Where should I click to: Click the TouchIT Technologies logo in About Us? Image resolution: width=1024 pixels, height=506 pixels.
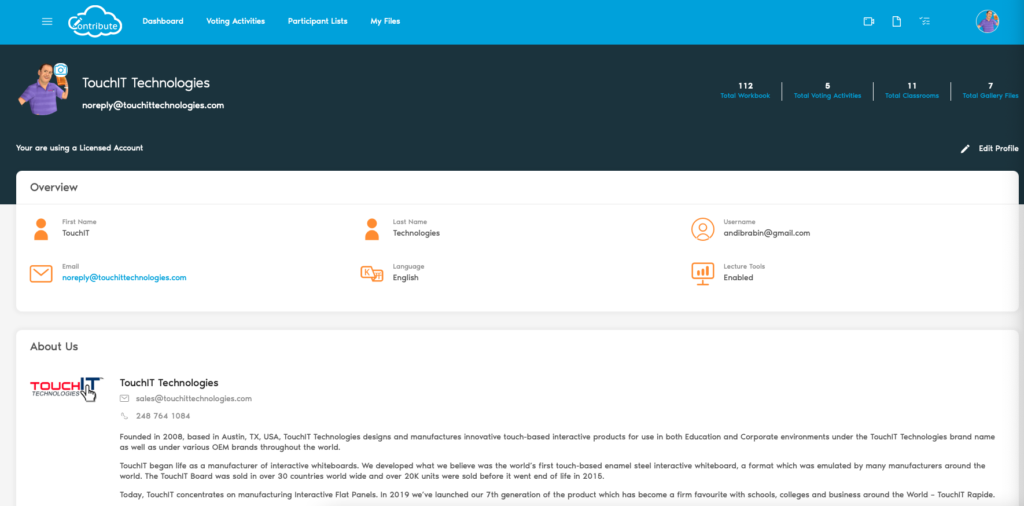click(x=67, y=388)
